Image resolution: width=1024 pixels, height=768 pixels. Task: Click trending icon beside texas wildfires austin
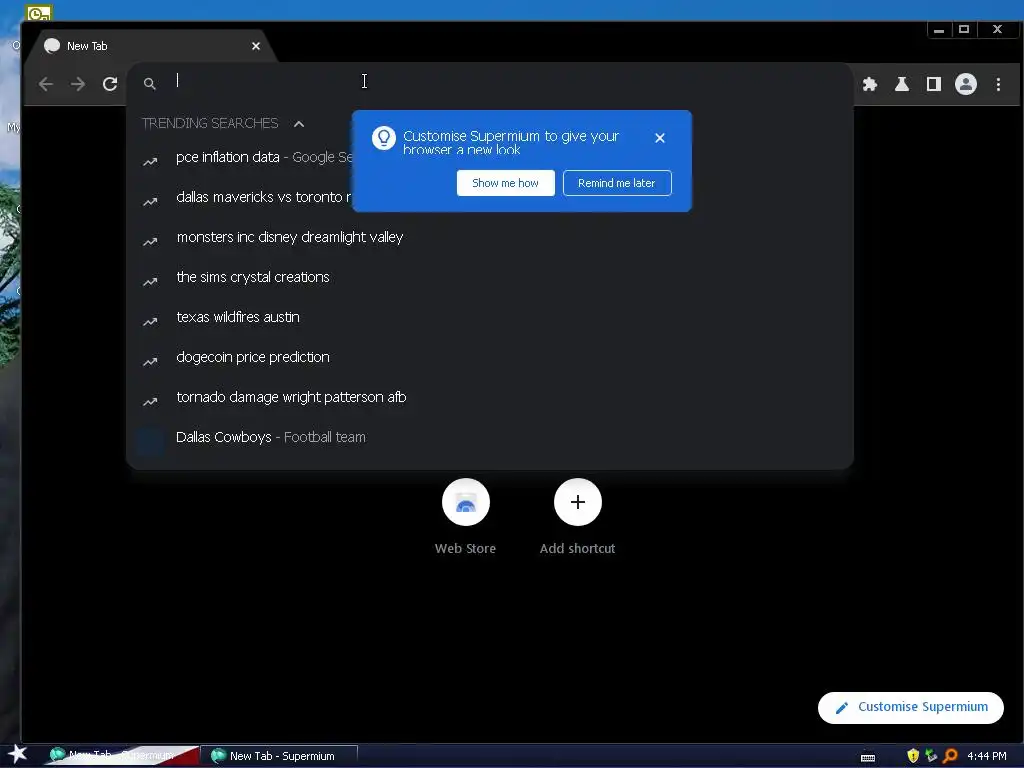tap(150, 321)
